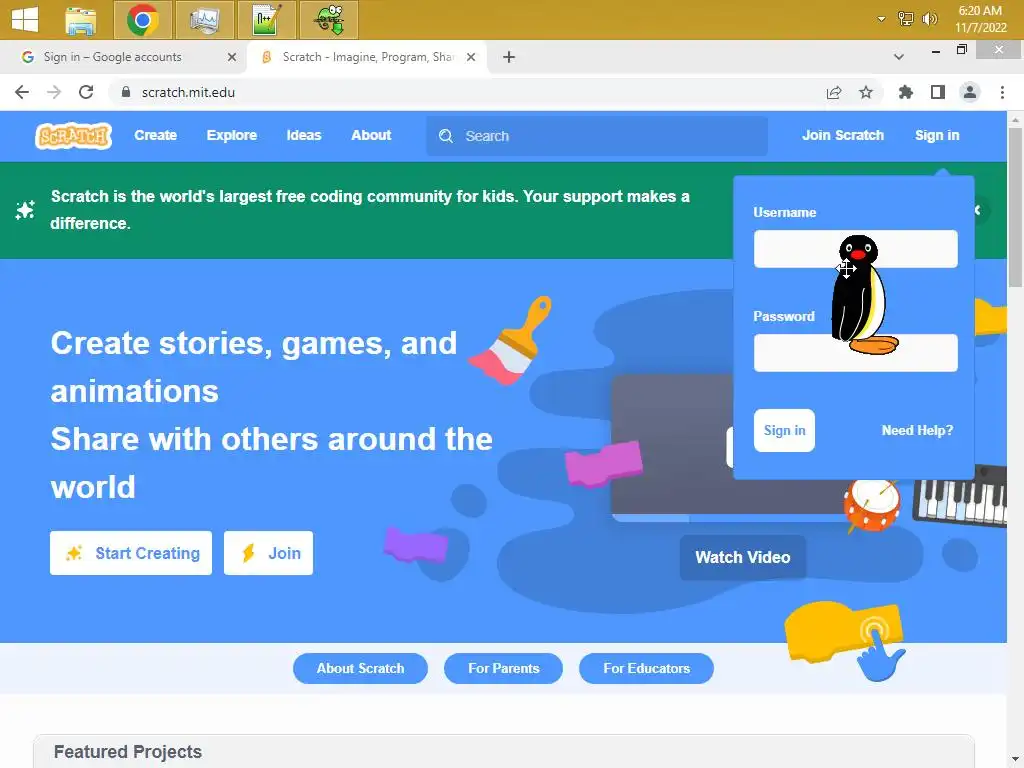Play the Watch Video button
The image size is (1024, 768).
click(743, 557)
